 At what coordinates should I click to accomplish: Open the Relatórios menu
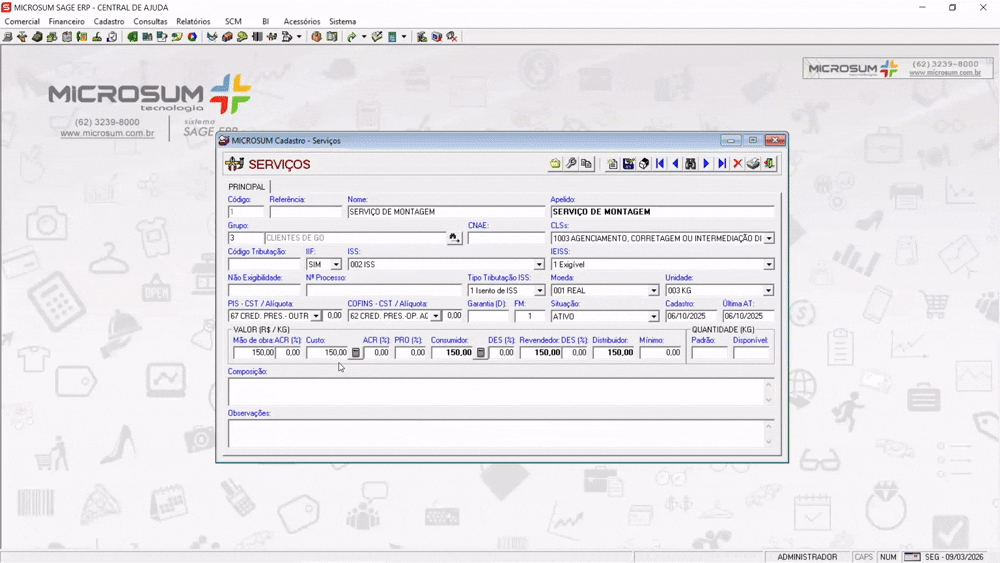193,21
